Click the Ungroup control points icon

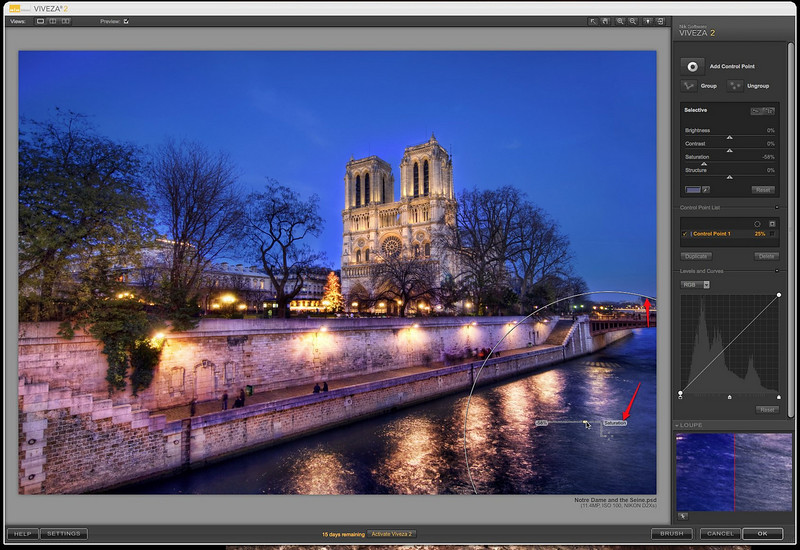tap(735, 86)
